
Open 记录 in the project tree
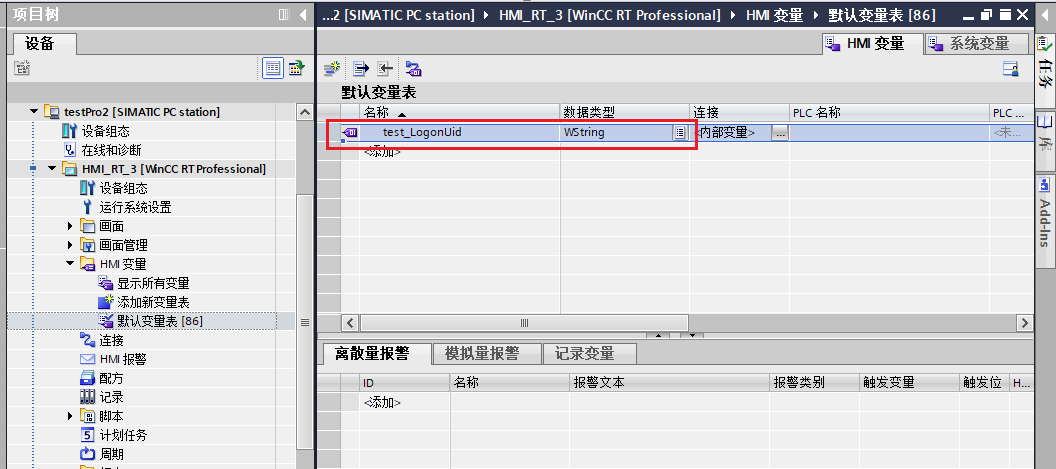(111, 397)
